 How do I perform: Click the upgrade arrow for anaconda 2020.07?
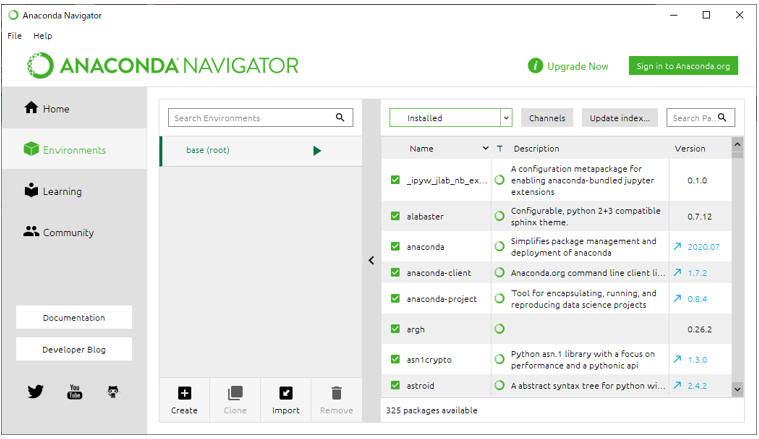[677, 246]
